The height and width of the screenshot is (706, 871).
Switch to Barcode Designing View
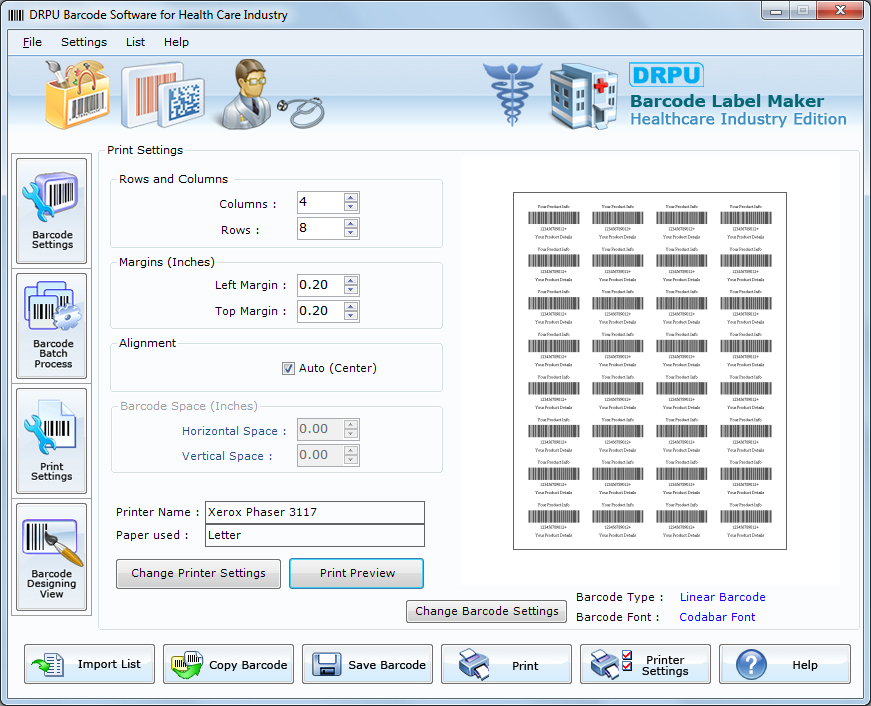pyautogui.click(x=51, y=555)
